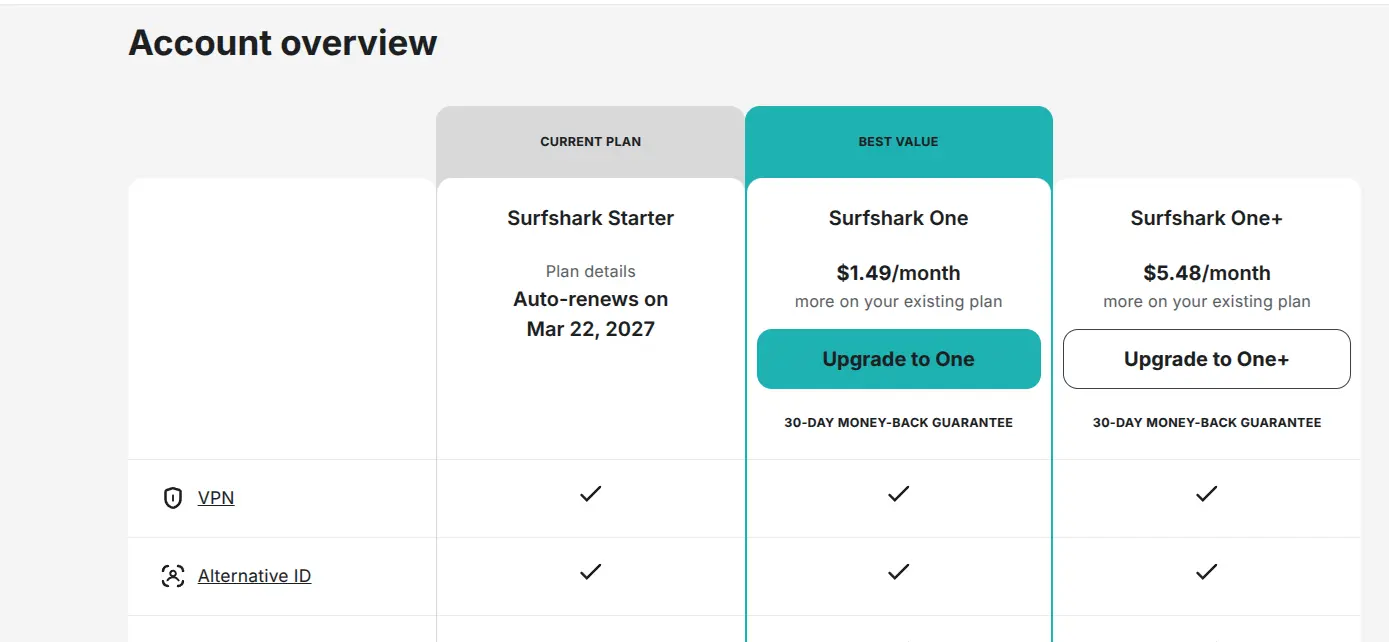
Task: Select the Current Plan column header
Action: (591, 142)
